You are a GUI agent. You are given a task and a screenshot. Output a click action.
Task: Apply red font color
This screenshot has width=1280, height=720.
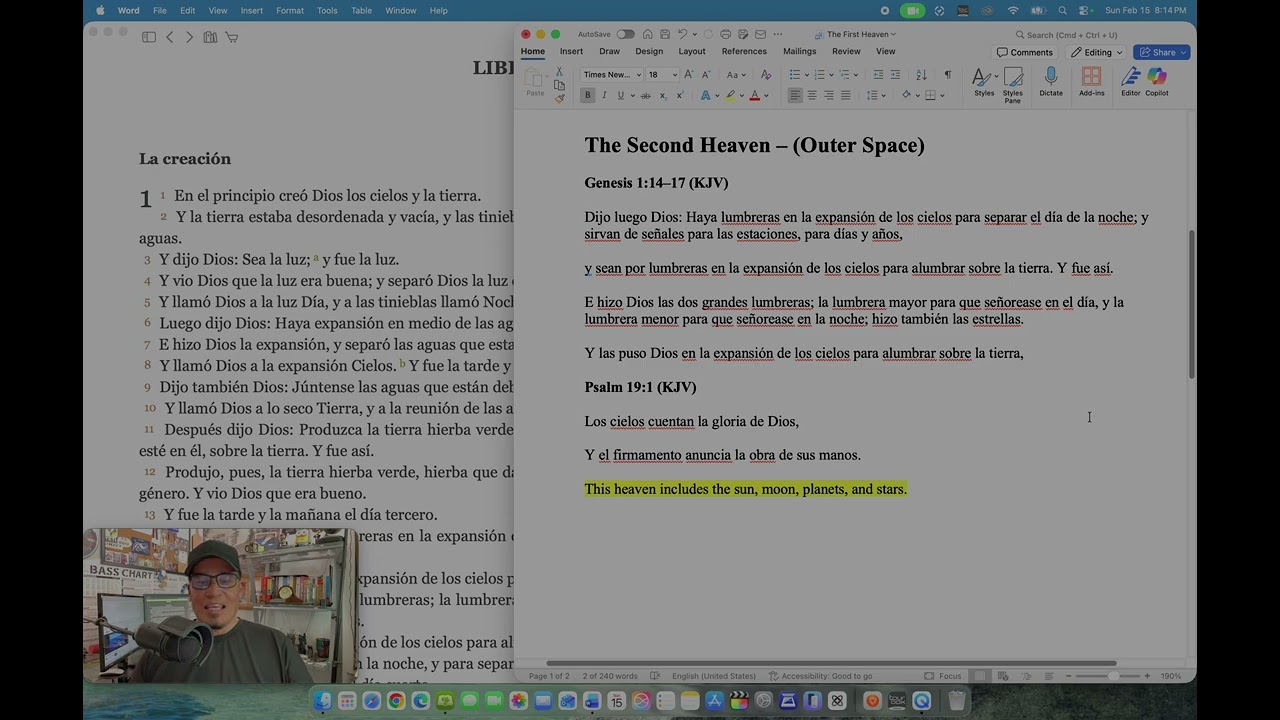point(754,95)
